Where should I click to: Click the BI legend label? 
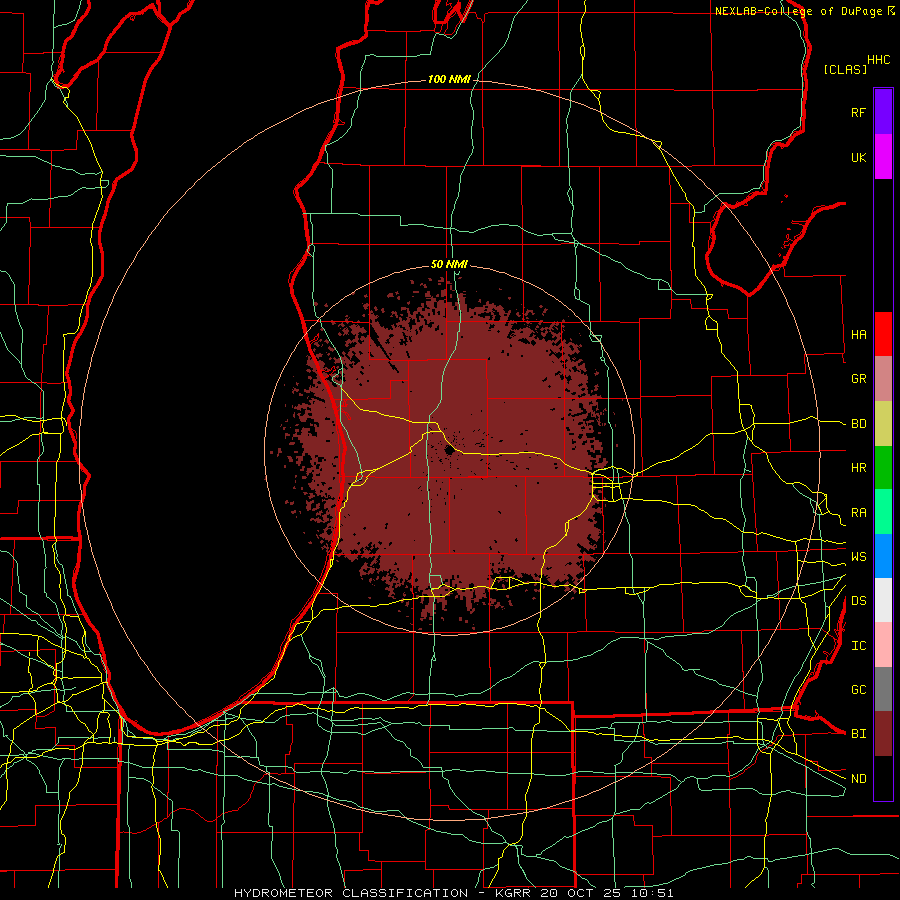858,734
